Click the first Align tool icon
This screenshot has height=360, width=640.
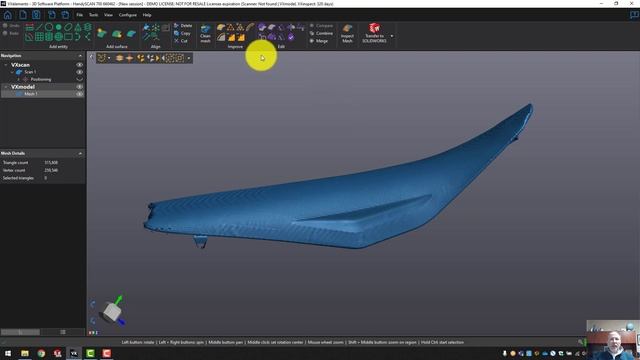coord(146,27)
